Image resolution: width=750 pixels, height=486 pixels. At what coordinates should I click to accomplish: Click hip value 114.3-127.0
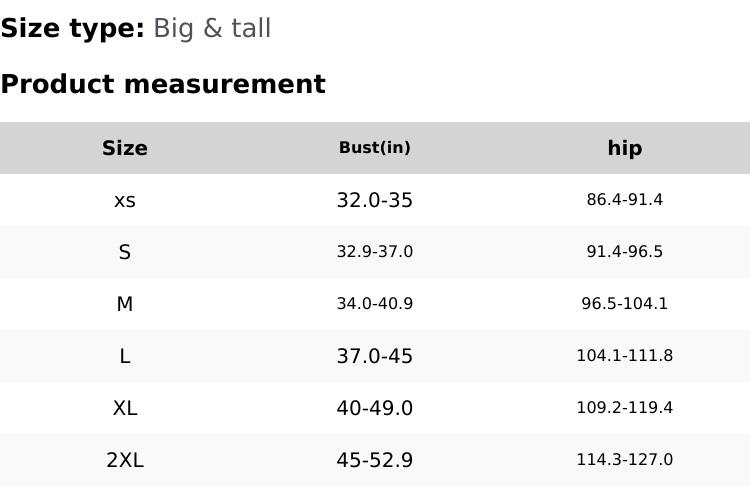[x=625, y=460]
